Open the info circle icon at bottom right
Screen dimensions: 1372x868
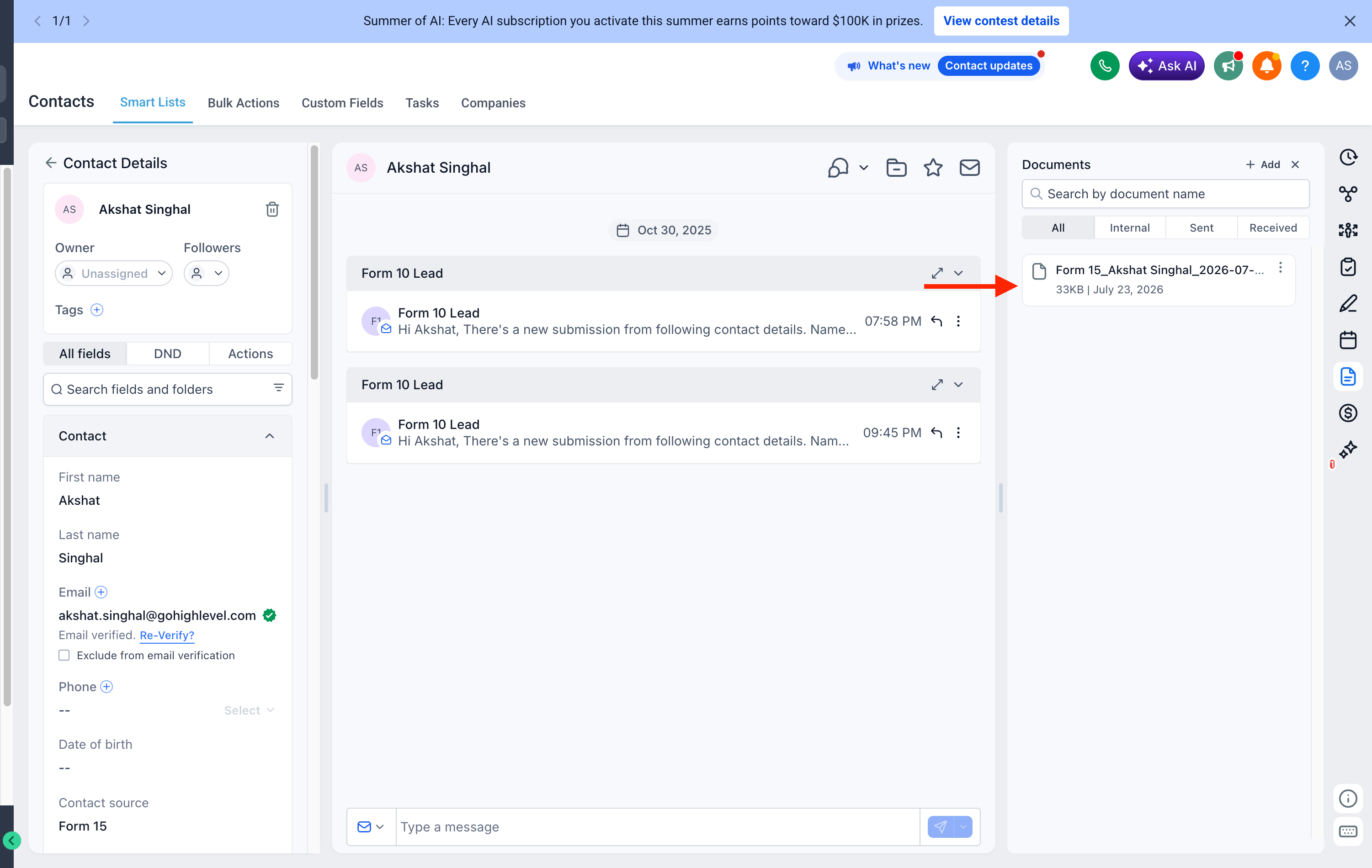(1347, 799)
